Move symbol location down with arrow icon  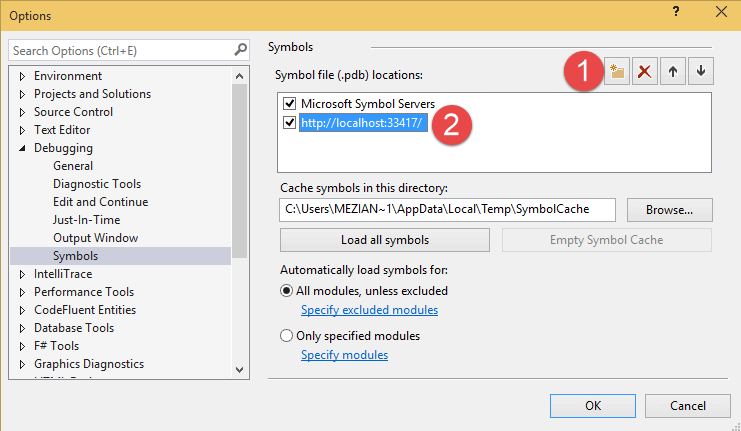700,72
